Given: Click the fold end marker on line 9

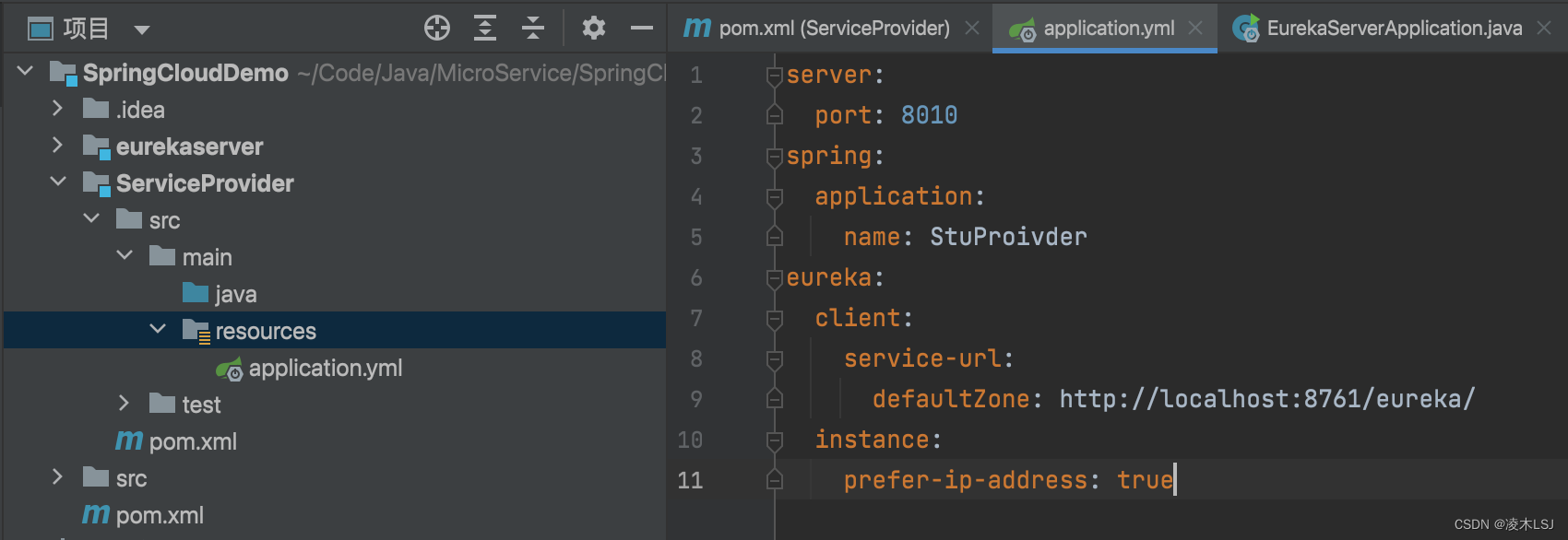Looking at the screenshot, I should (x=775, y=399).
